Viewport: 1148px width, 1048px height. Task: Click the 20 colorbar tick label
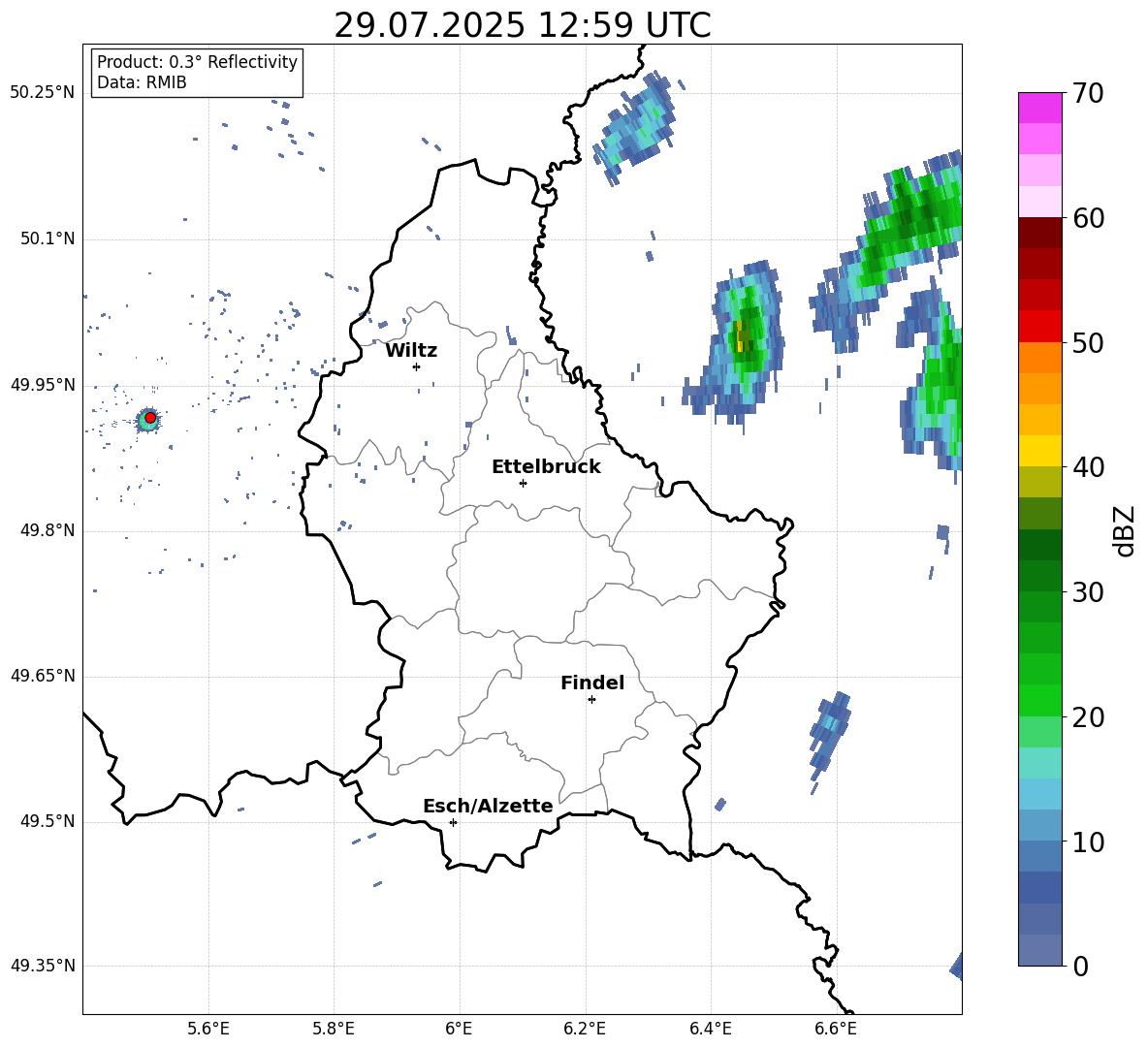coord(1088,717)
